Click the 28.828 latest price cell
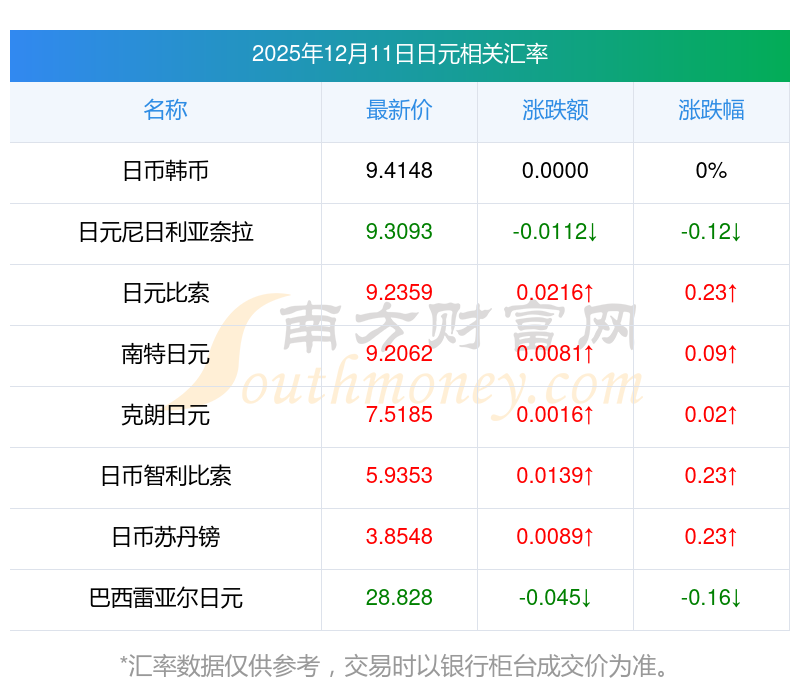This screenshot has height=697, width=800. [x=399, y=598]
